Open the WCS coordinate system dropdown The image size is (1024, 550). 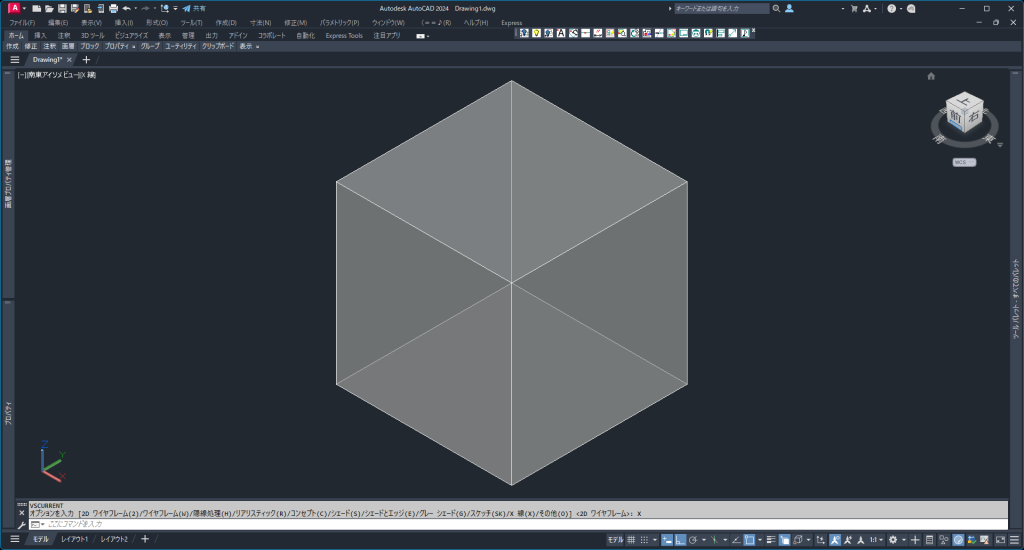click(963, 162)
